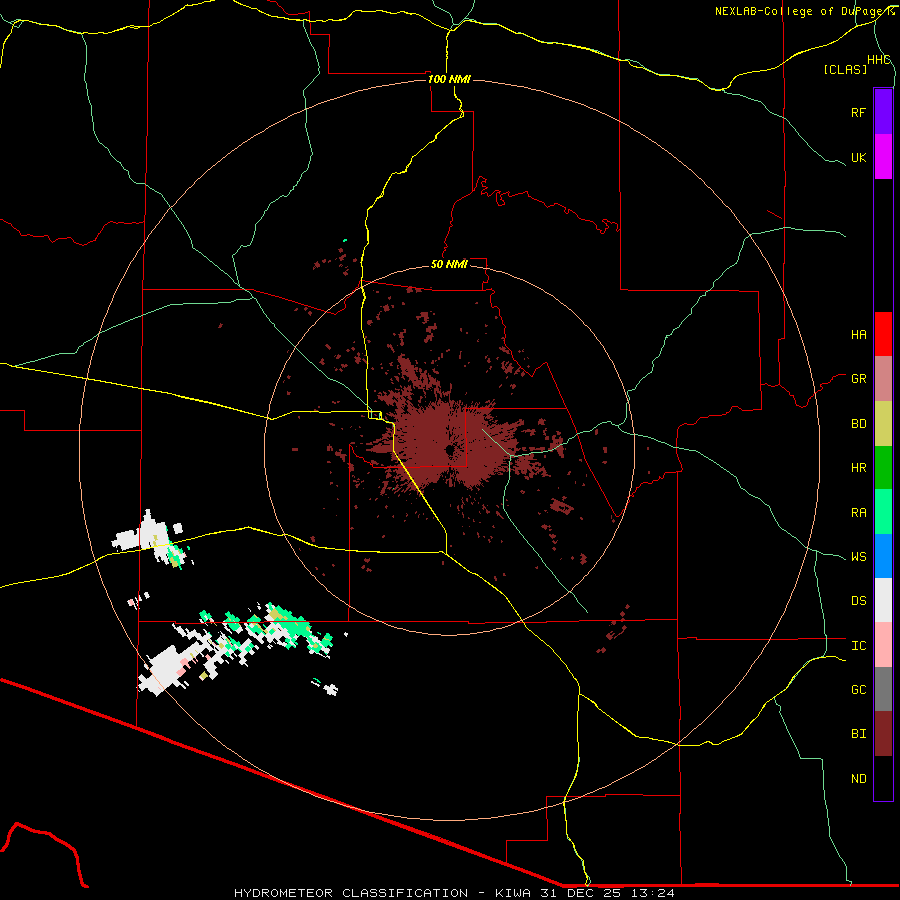The height and width of the screenshot is (900, 900).
Task: Click the 100 NMI range ring label
Action: pos(449,79)
